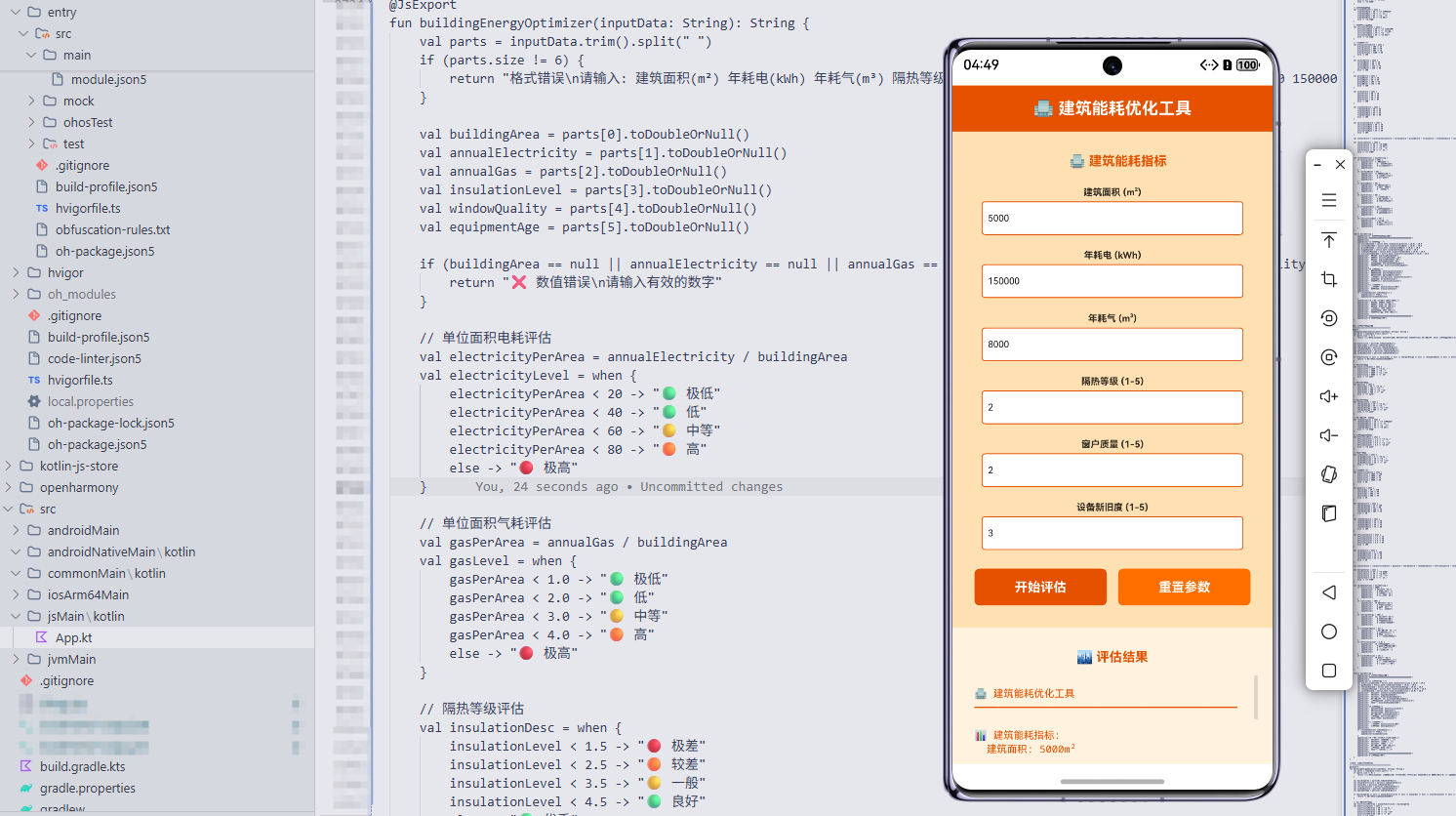1456x816 pixels.
Task: Tap the 重置参数 button
Action: coord(1184,587)
